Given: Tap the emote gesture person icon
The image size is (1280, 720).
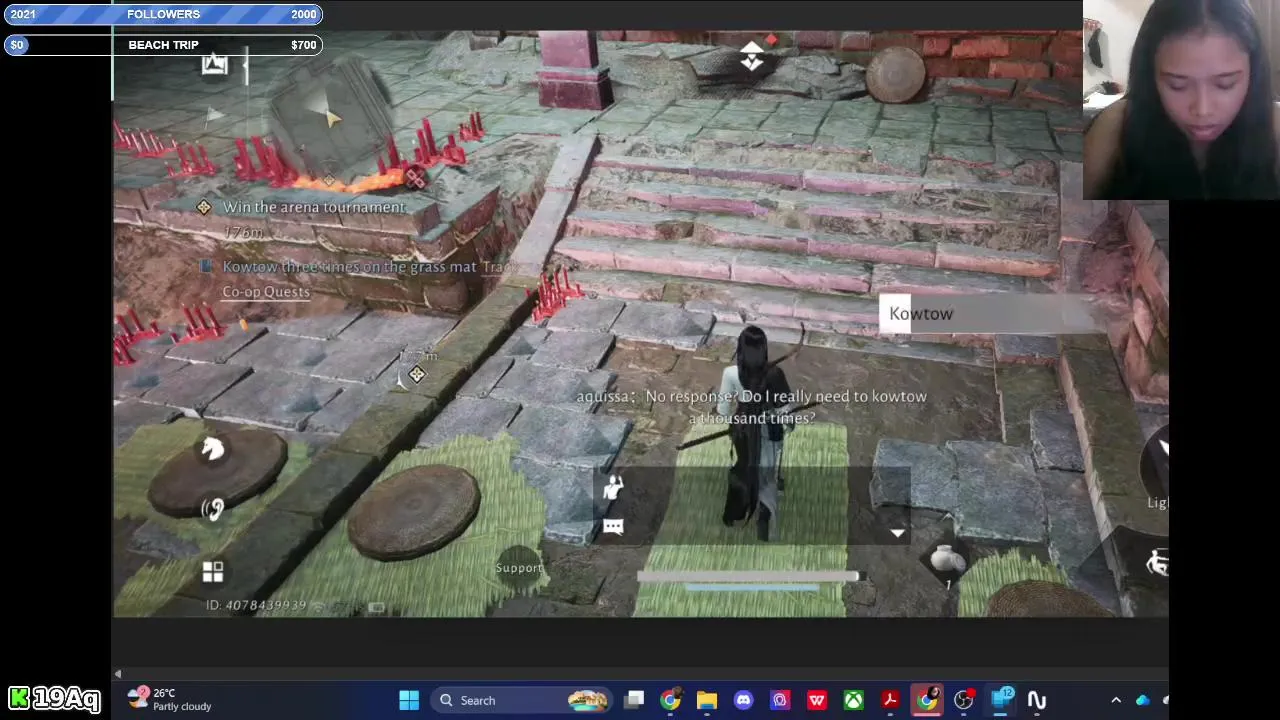Looking at the screenshot, I should click(x=613, y=487).
